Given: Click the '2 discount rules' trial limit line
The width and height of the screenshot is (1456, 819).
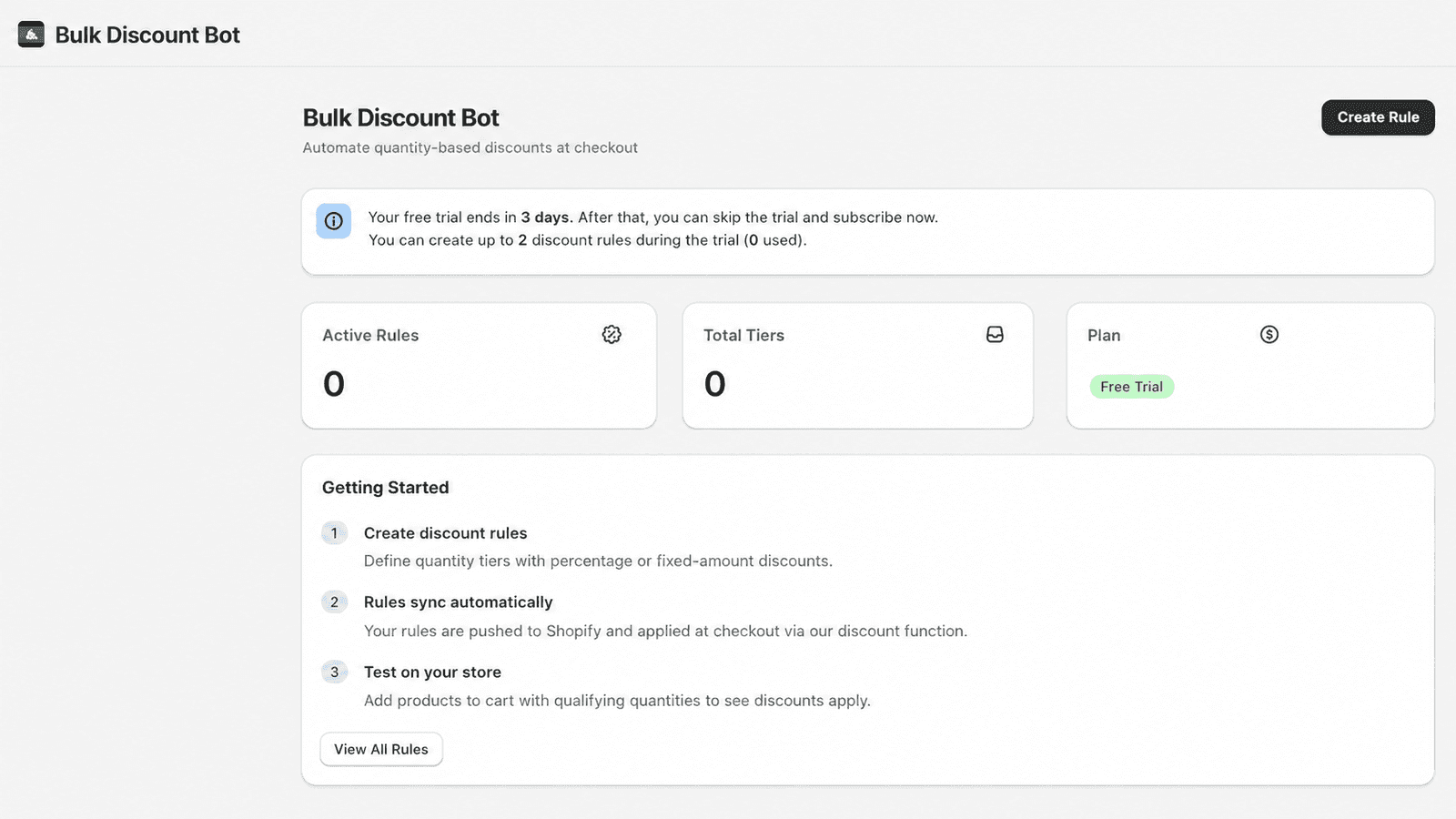Looking at the screenshot, I should tap(588, 240).
